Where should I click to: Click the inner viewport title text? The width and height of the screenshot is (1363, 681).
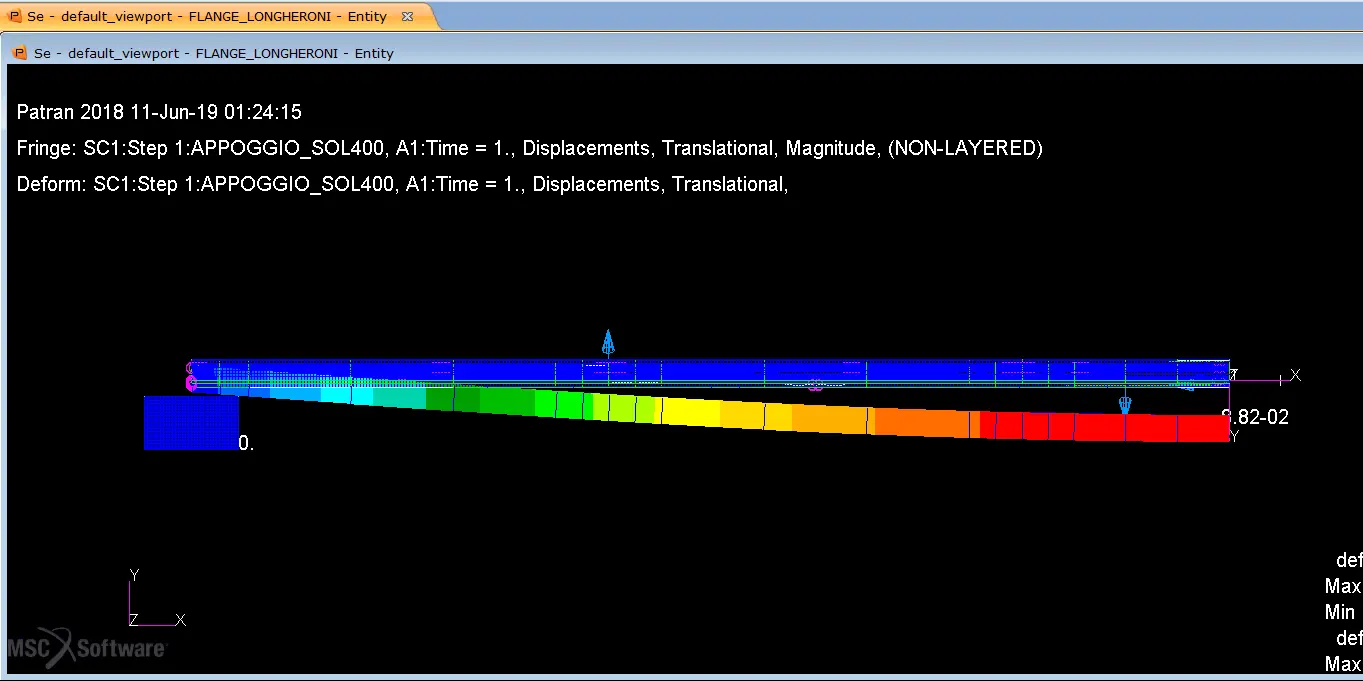214,53
